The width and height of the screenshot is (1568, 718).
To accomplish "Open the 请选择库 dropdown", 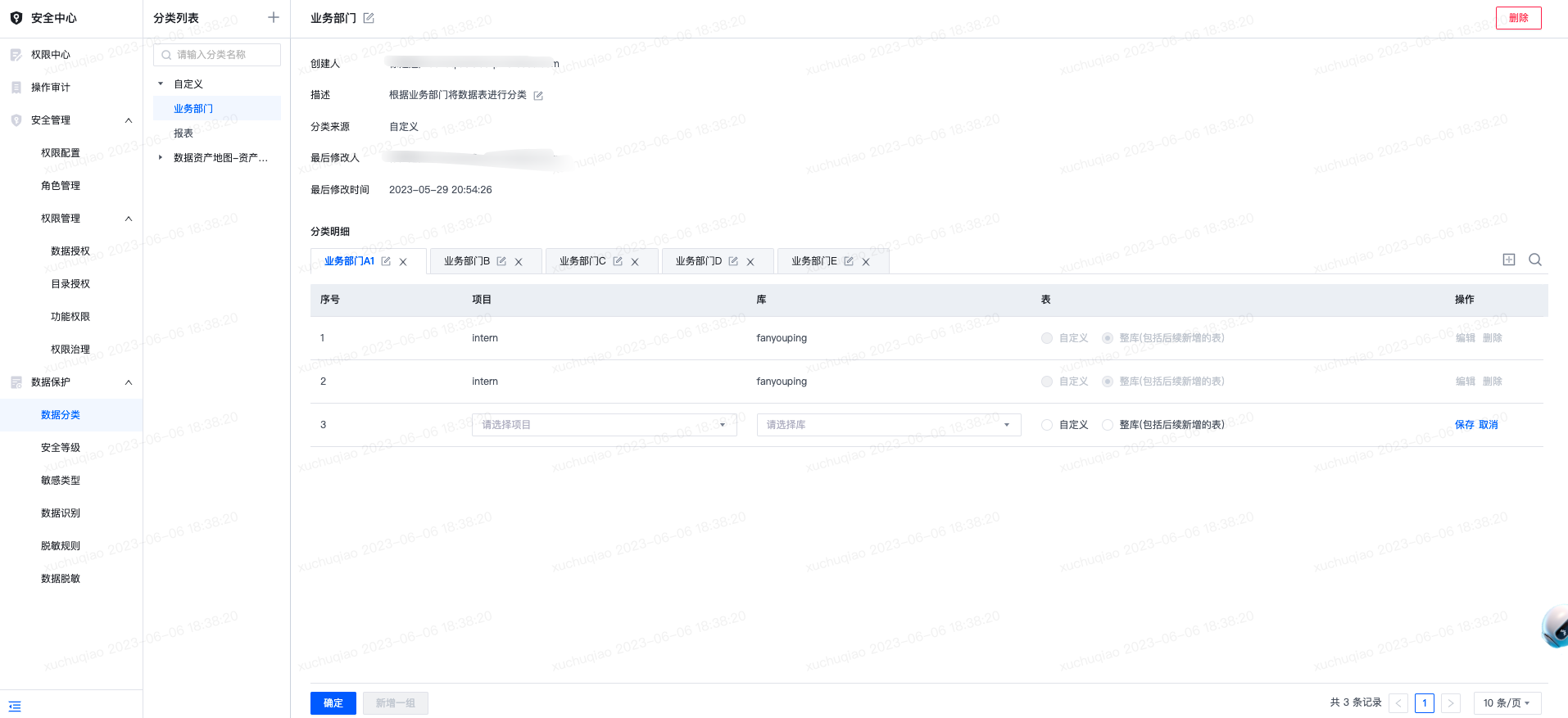I will point(889,425).
